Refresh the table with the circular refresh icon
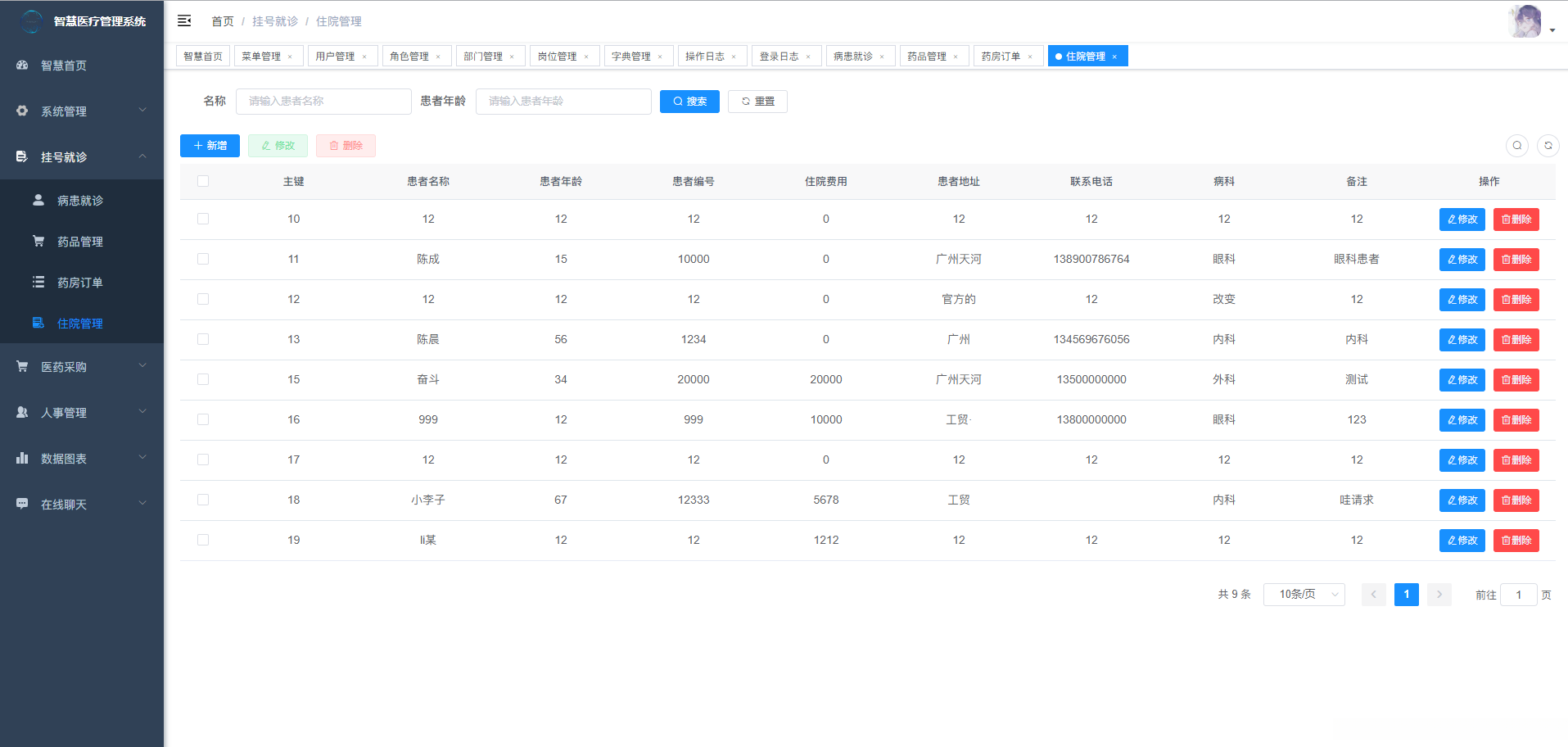 1548,145
